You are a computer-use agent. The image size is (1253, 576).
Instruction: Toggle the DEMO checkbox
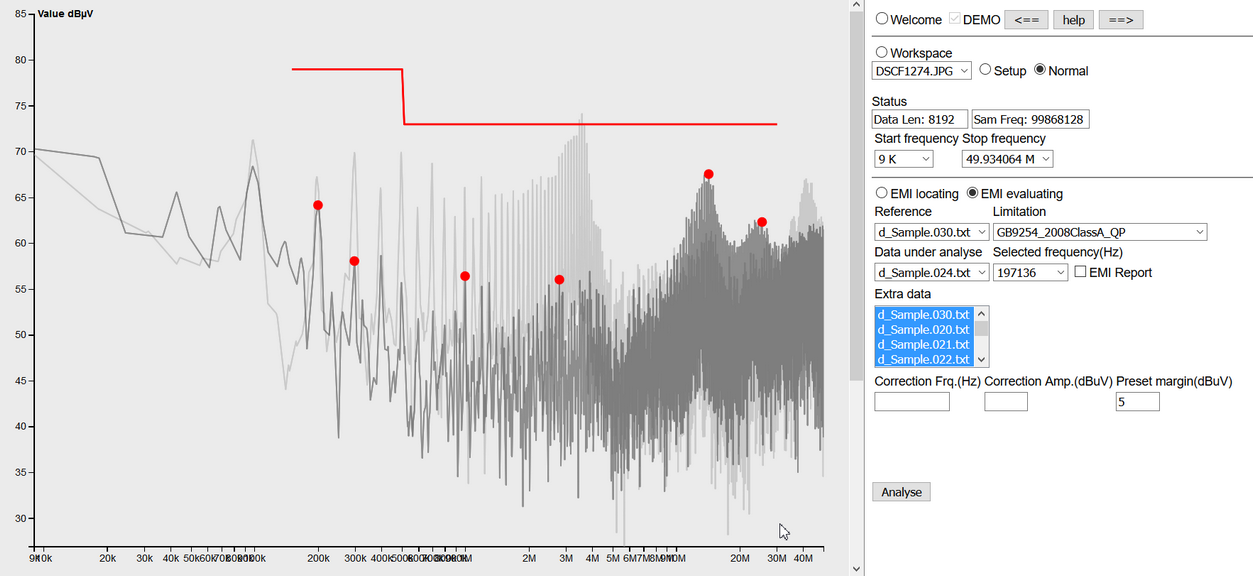[955, 19]
